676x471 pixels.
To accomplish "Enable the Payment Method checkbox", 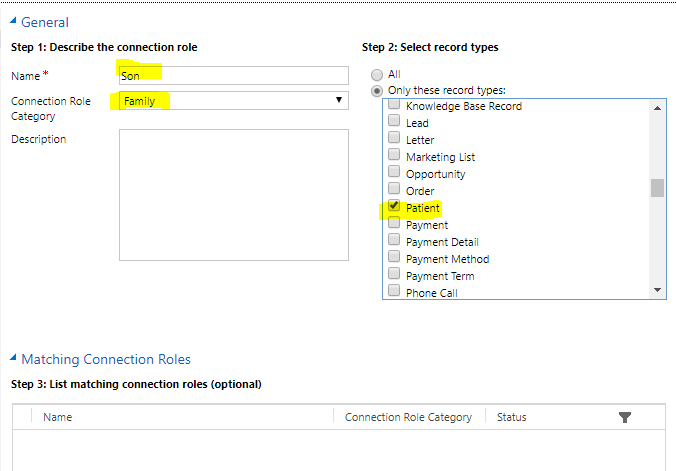I will point(394,257).
